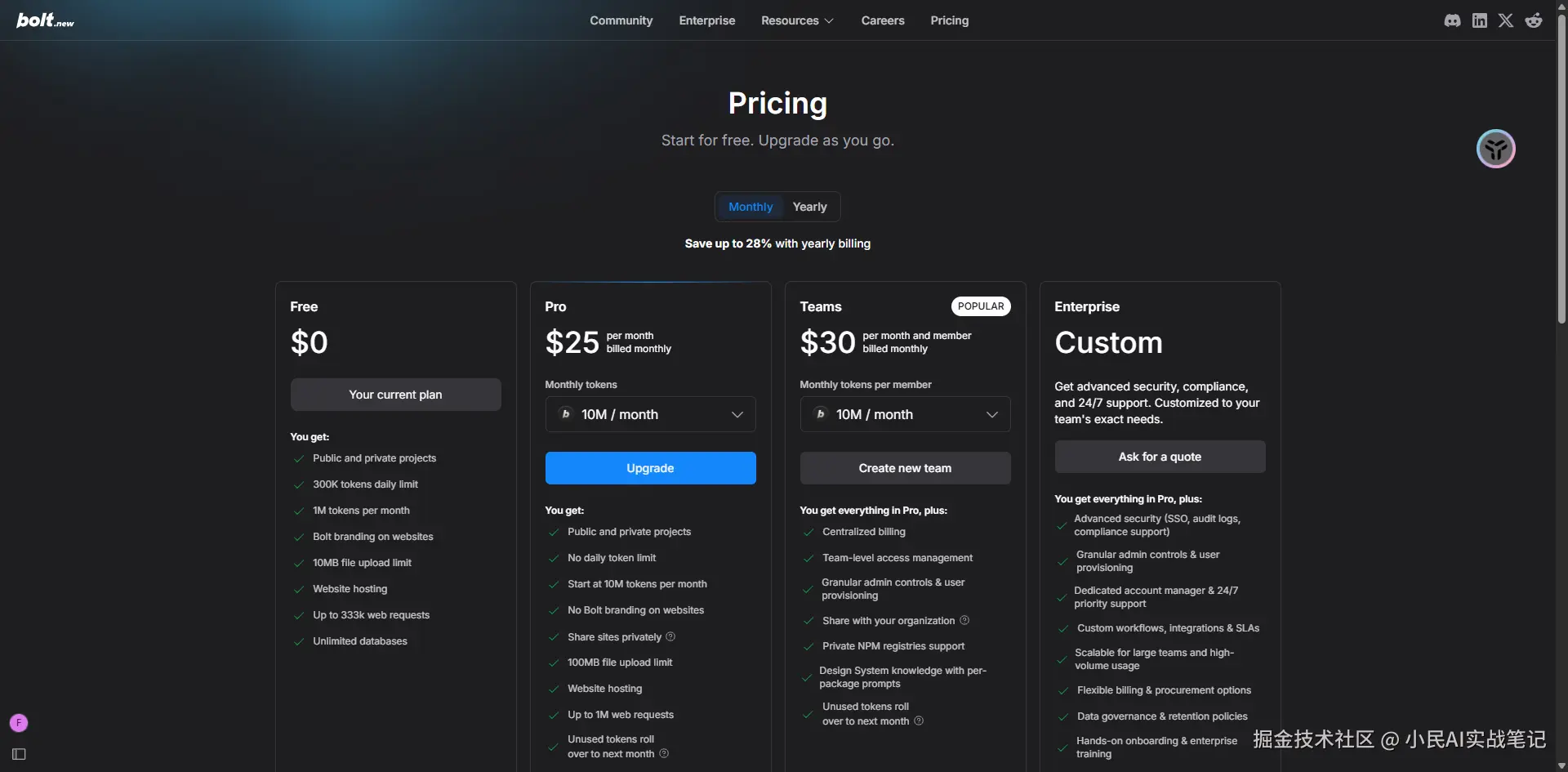
Task: Open the Resources menu
Action: 797,20
